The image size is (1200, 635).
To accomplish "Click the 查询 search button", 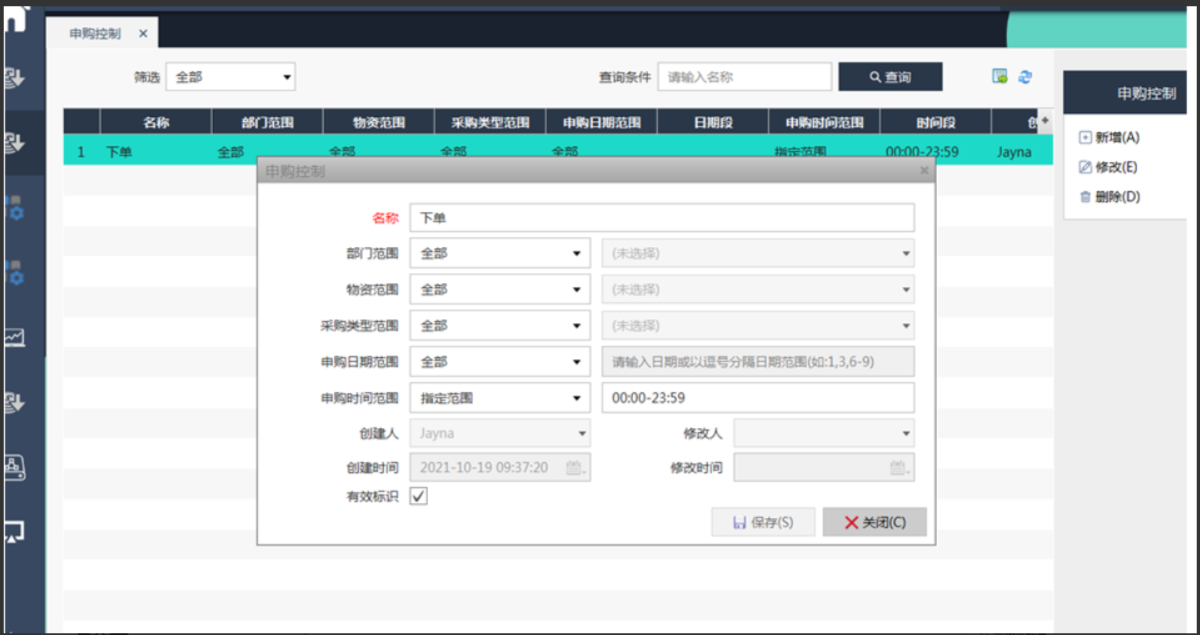I will click(x=890, y=77).
